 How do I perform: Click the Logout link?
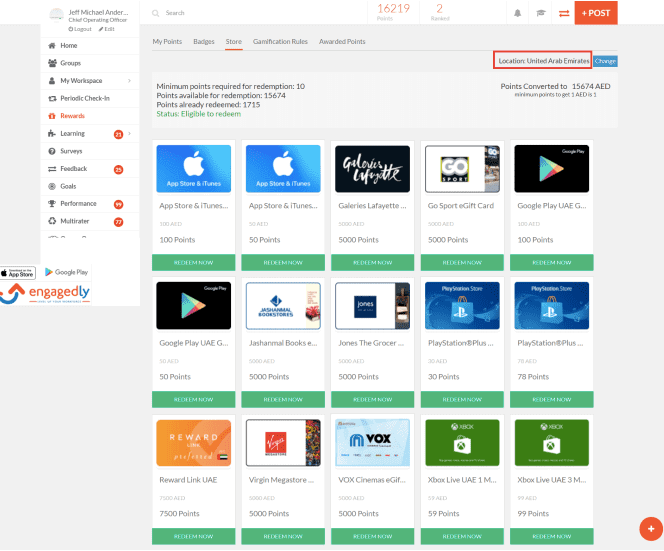80,29
